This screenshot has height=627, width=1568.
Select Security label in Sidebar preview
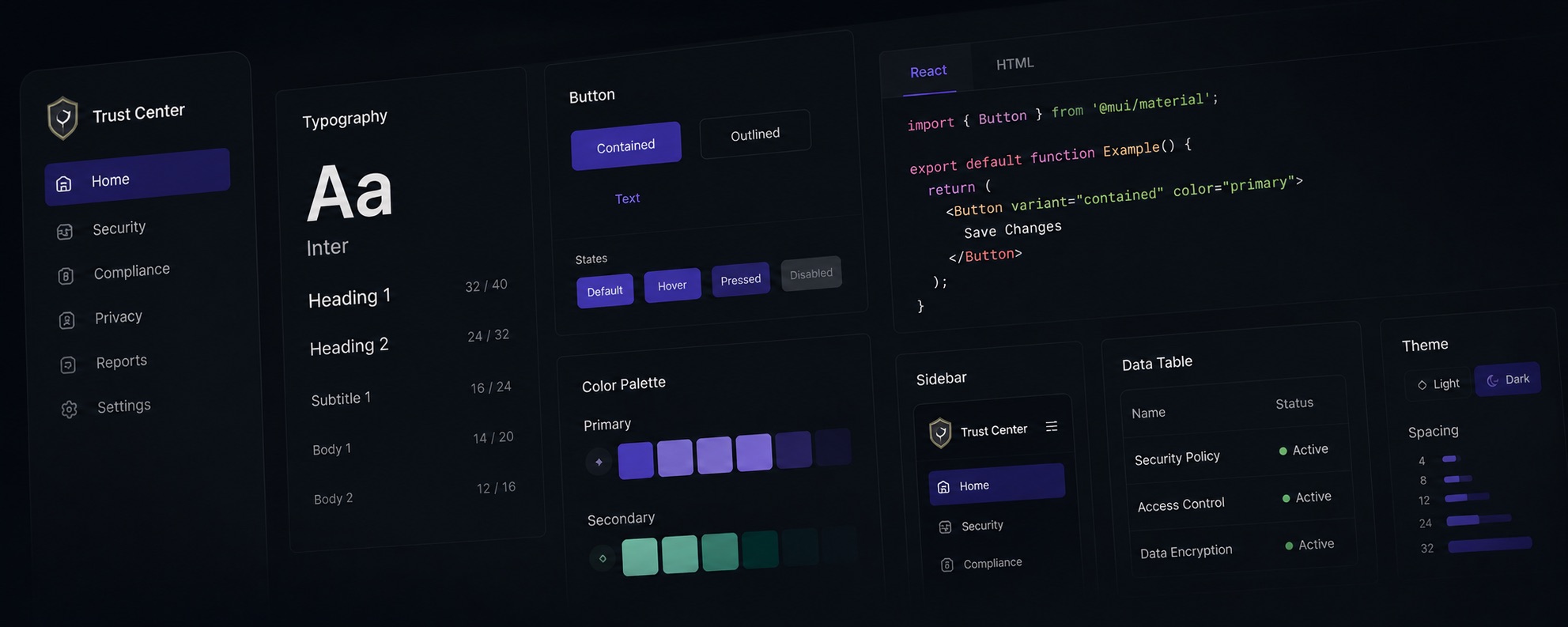(x=982, y=526)
